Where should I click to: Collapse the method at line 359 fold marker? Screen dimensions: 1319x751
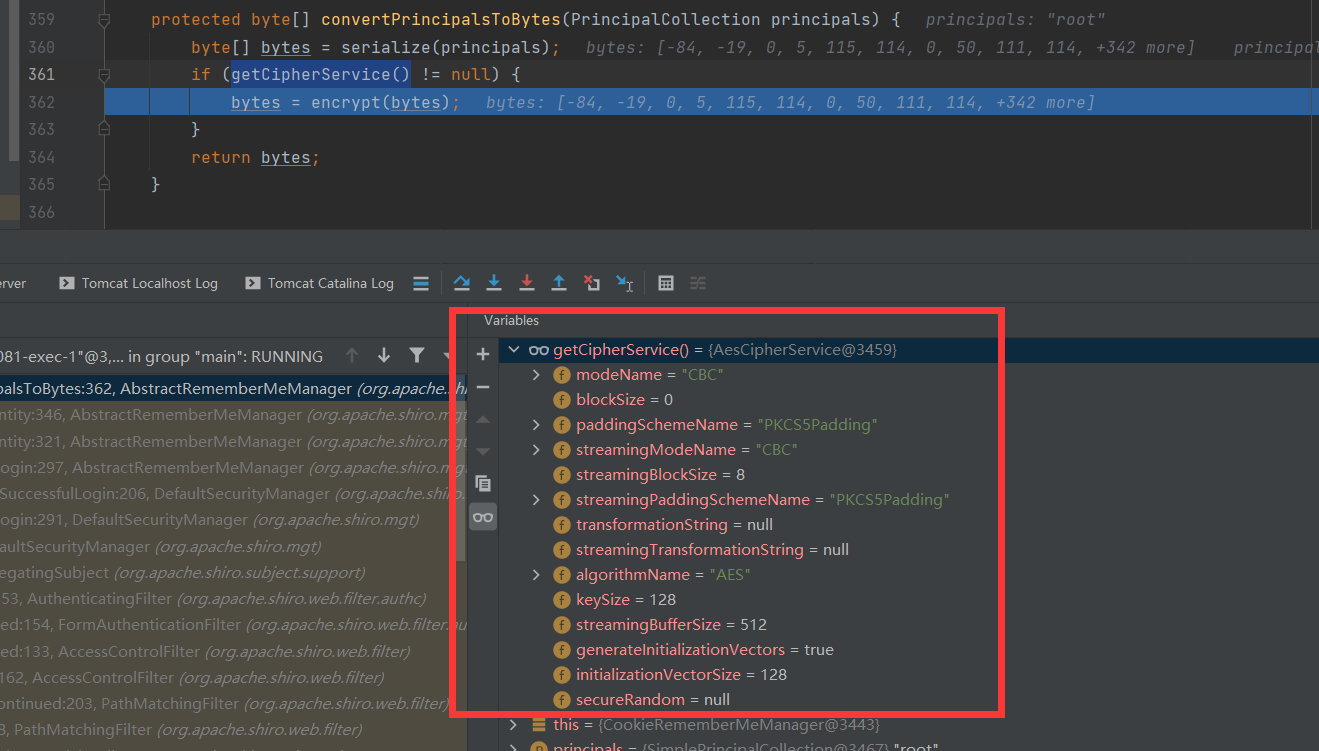pyautogui.click(x=104, y=20)
